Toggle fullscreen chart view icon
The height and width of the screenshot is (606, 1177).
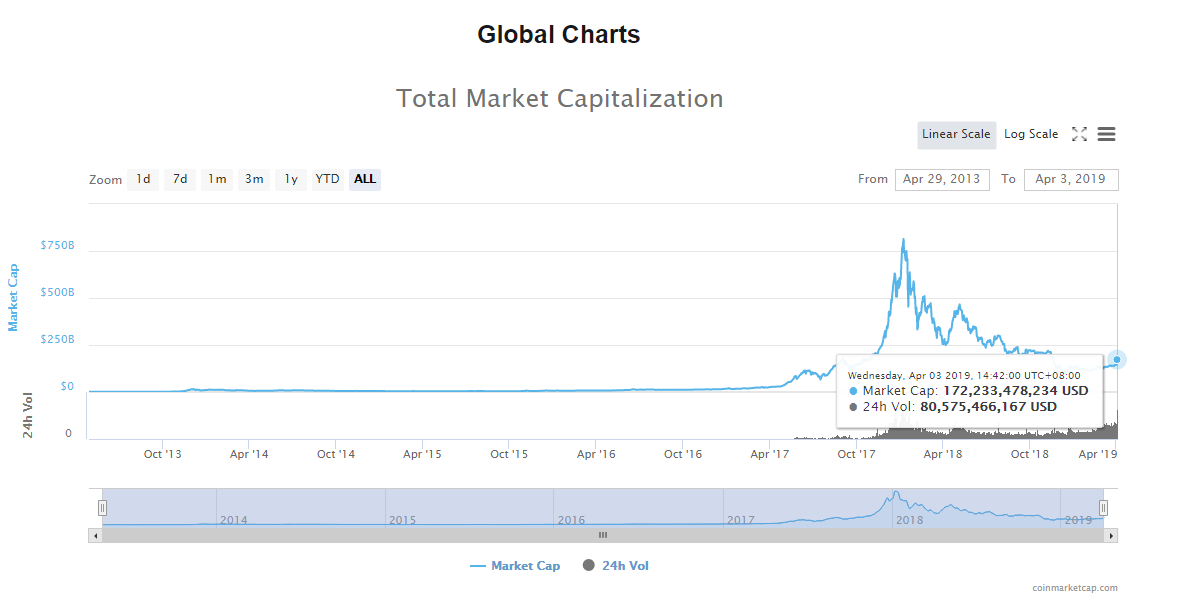[1079, 134]
